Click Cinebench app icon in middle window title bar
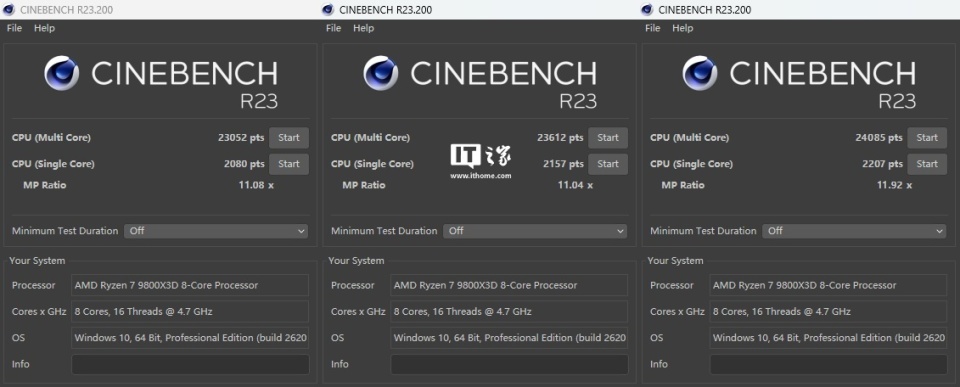960x387 pixels. coord(328,10)
